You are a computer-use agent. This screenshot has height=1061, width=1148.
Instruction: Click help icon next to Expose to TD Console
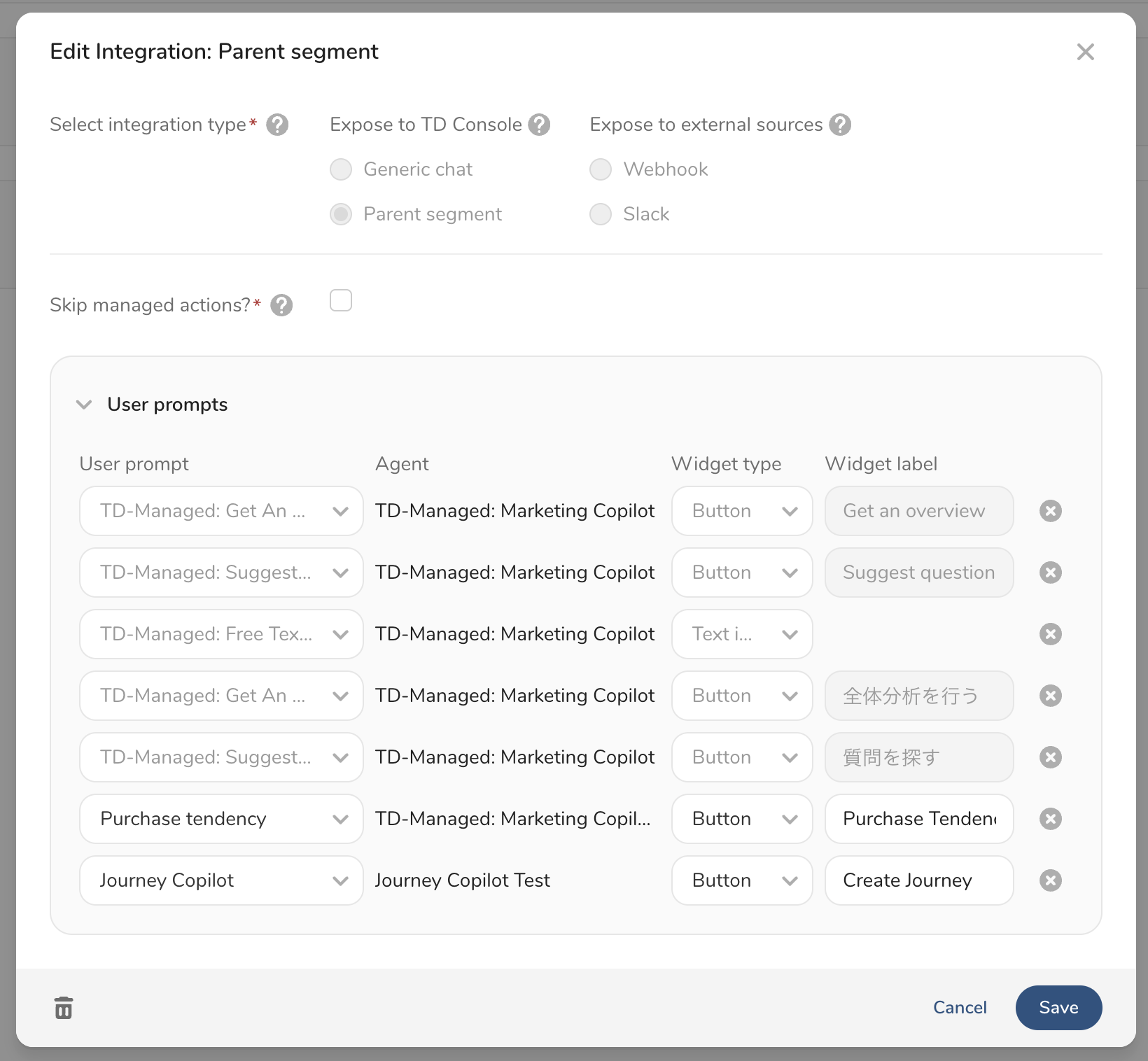point(539,125)
